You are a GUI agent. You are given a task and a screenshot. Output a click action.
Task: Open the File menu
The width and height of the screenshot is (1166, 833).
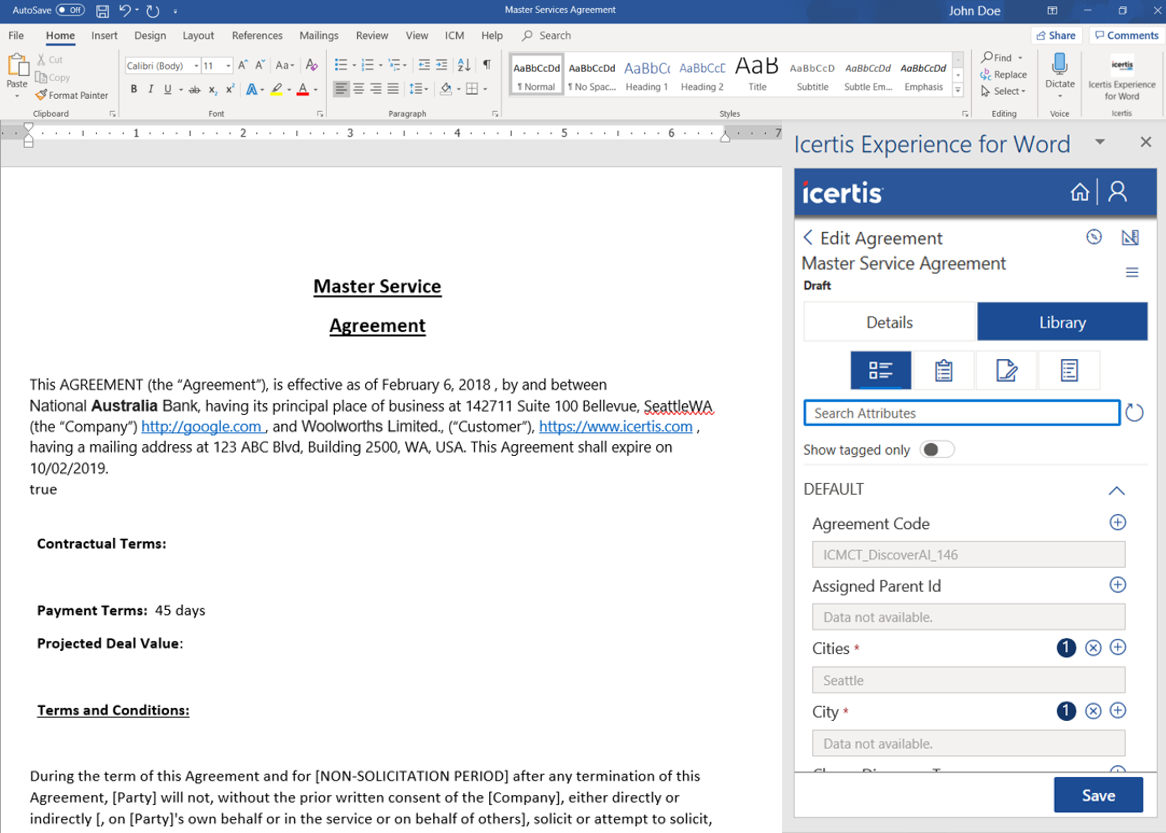coord(16,35)
